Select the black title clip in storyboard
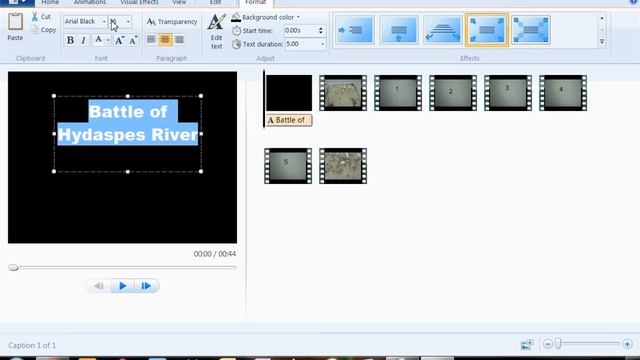 [289, 93]
